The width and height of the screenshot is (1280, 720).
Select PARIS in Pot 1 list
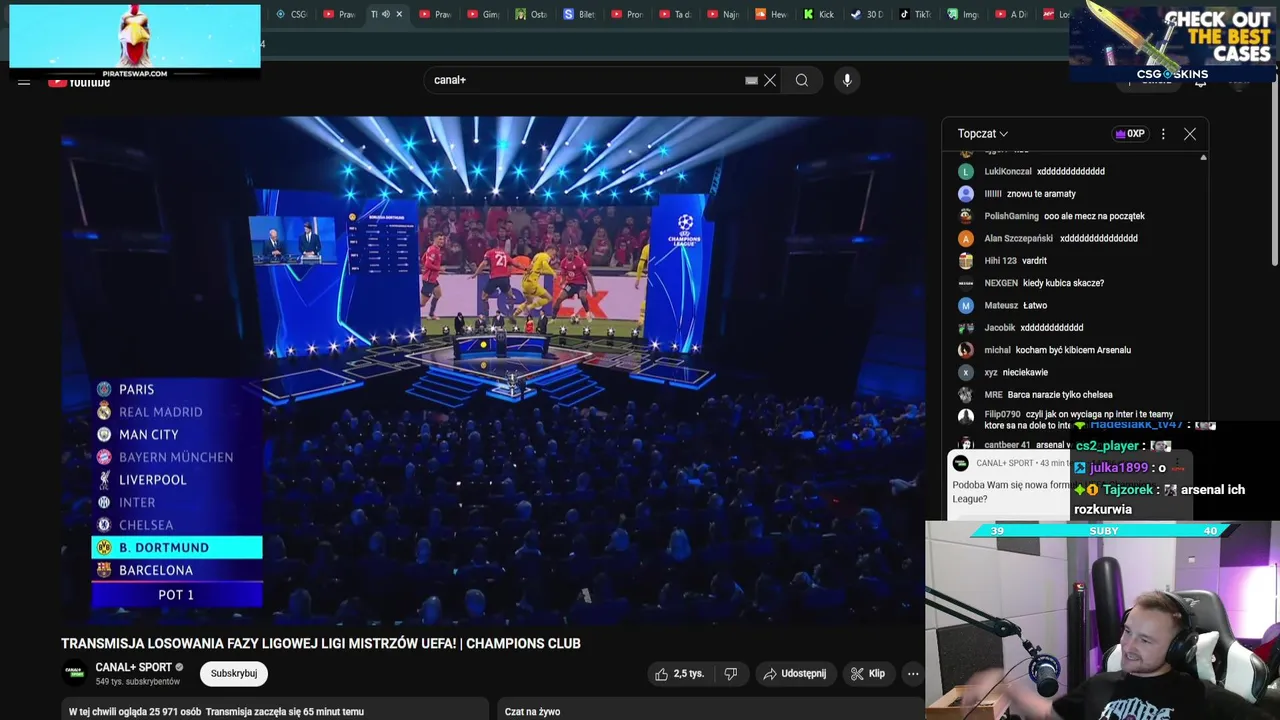177,389
